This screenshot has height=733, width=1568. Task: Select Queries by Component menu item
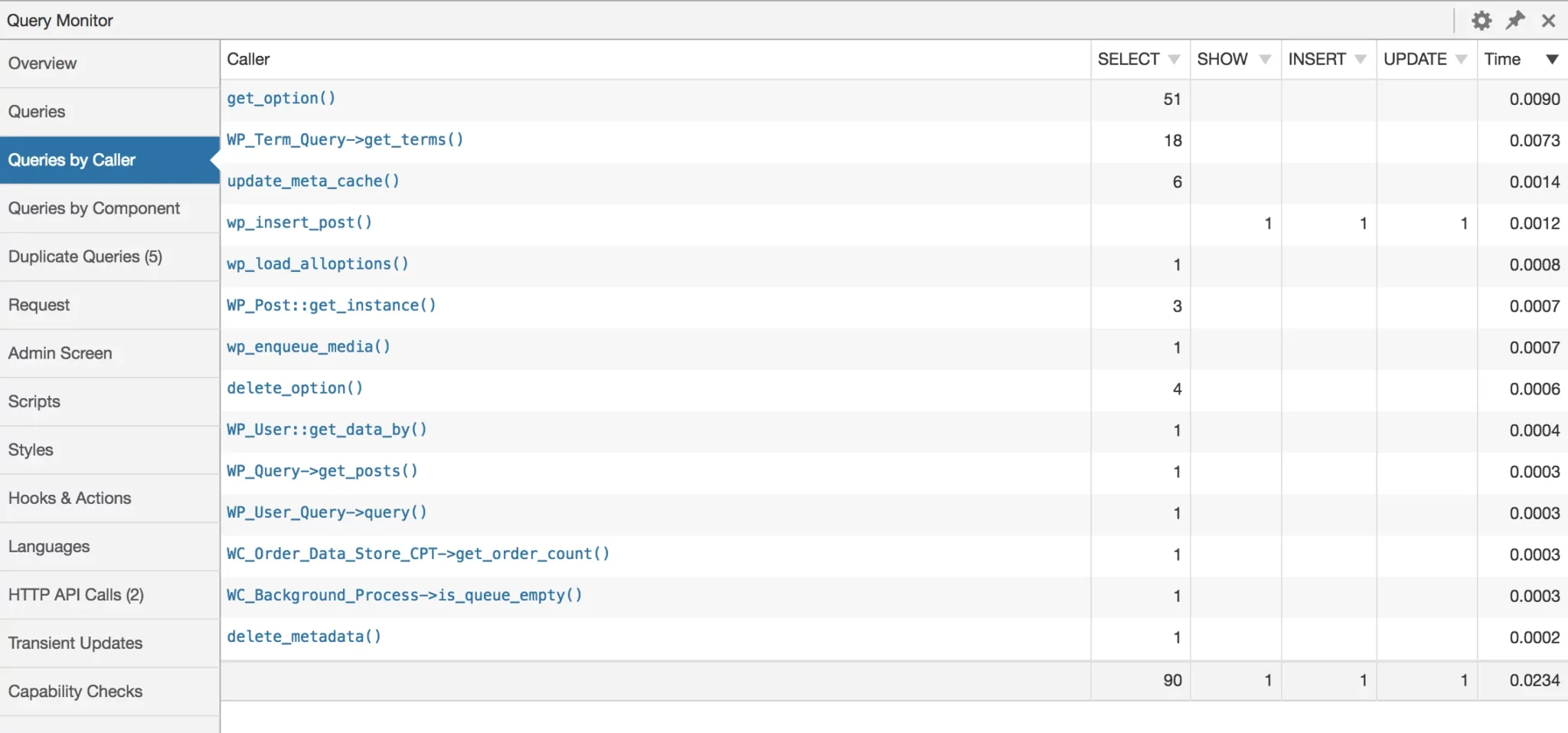(x=94, y=208)
